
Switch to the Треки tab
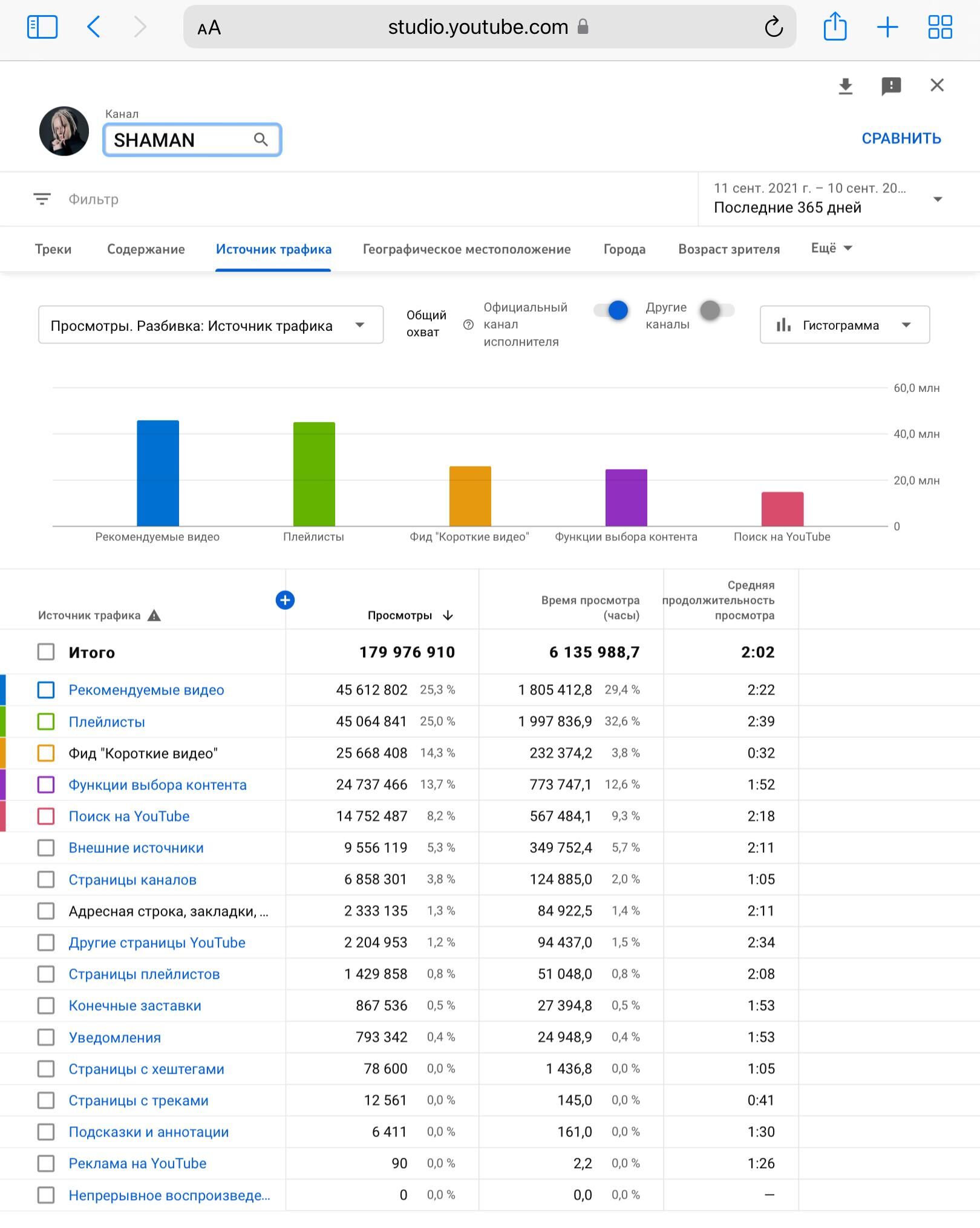pyautogui.click(x=53, y=249)
